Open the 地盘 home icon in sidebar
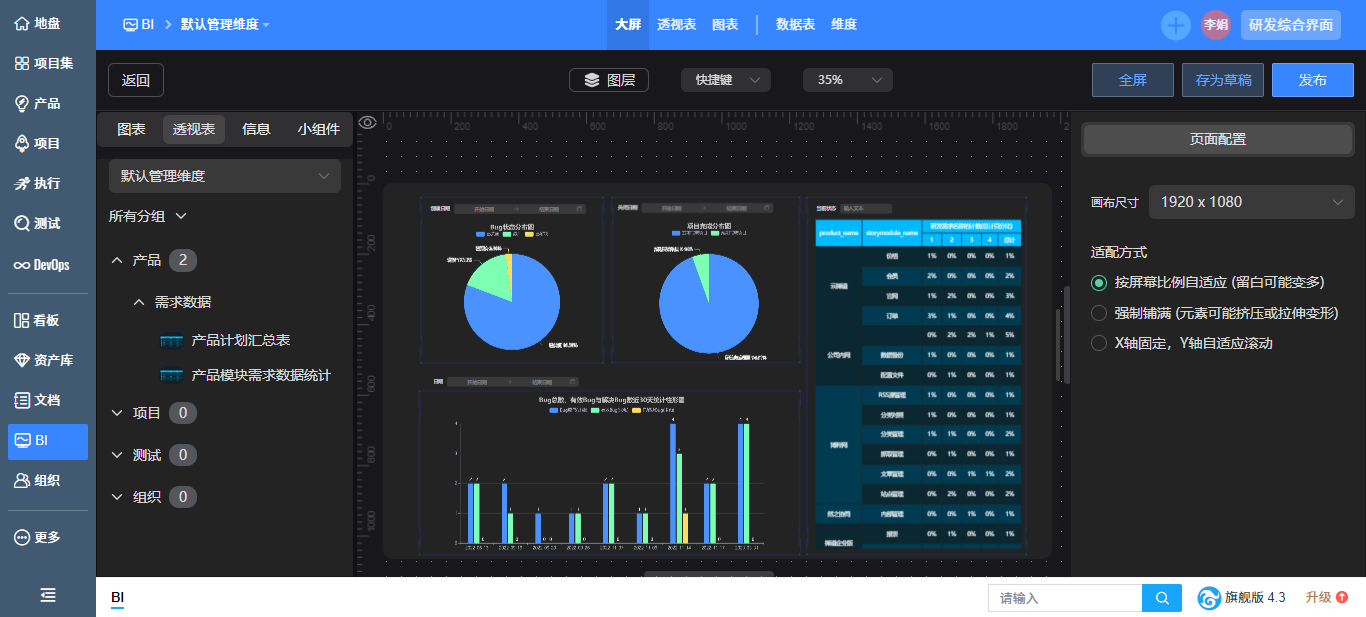Viewport: 1366px width, 617px height. 38,23
